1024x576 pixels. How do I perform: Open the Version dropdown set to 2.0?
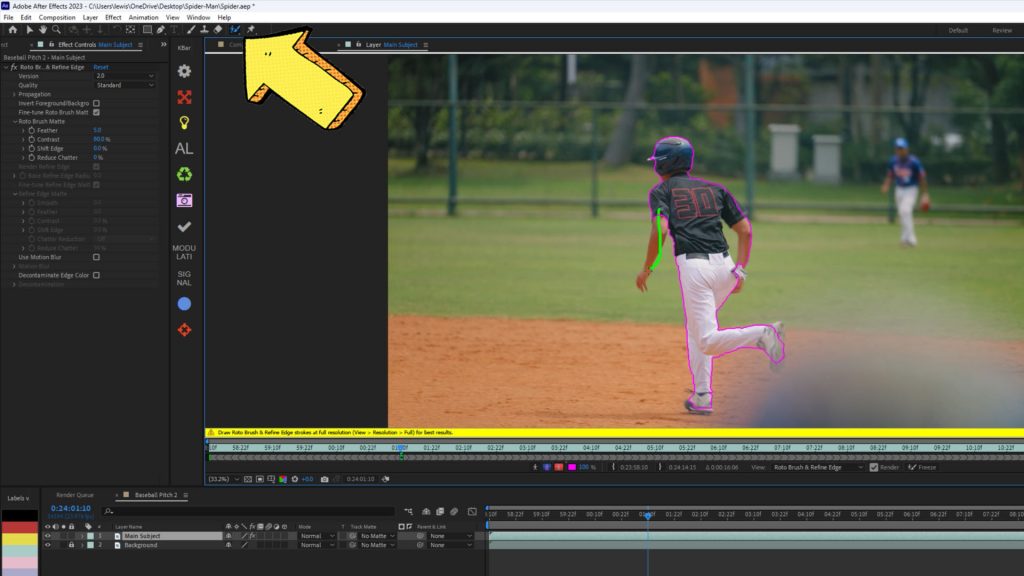coord(125,76)
